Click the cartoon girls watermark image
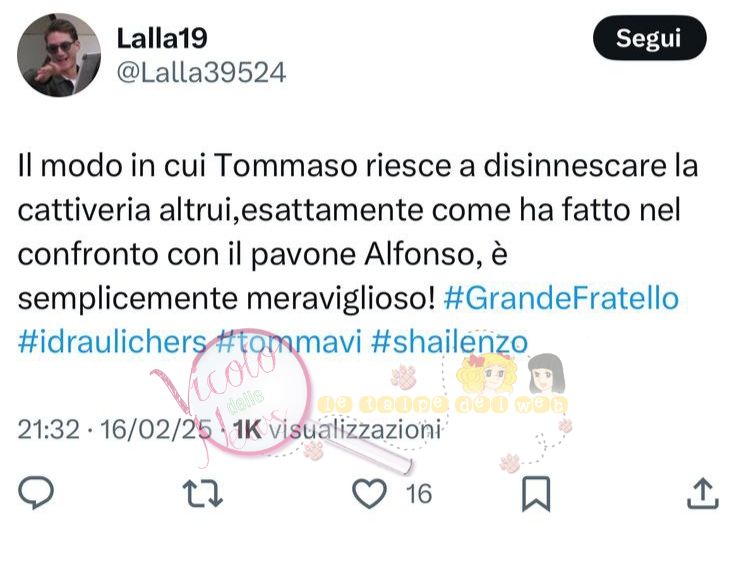739x565 pixels. (511, 375)
